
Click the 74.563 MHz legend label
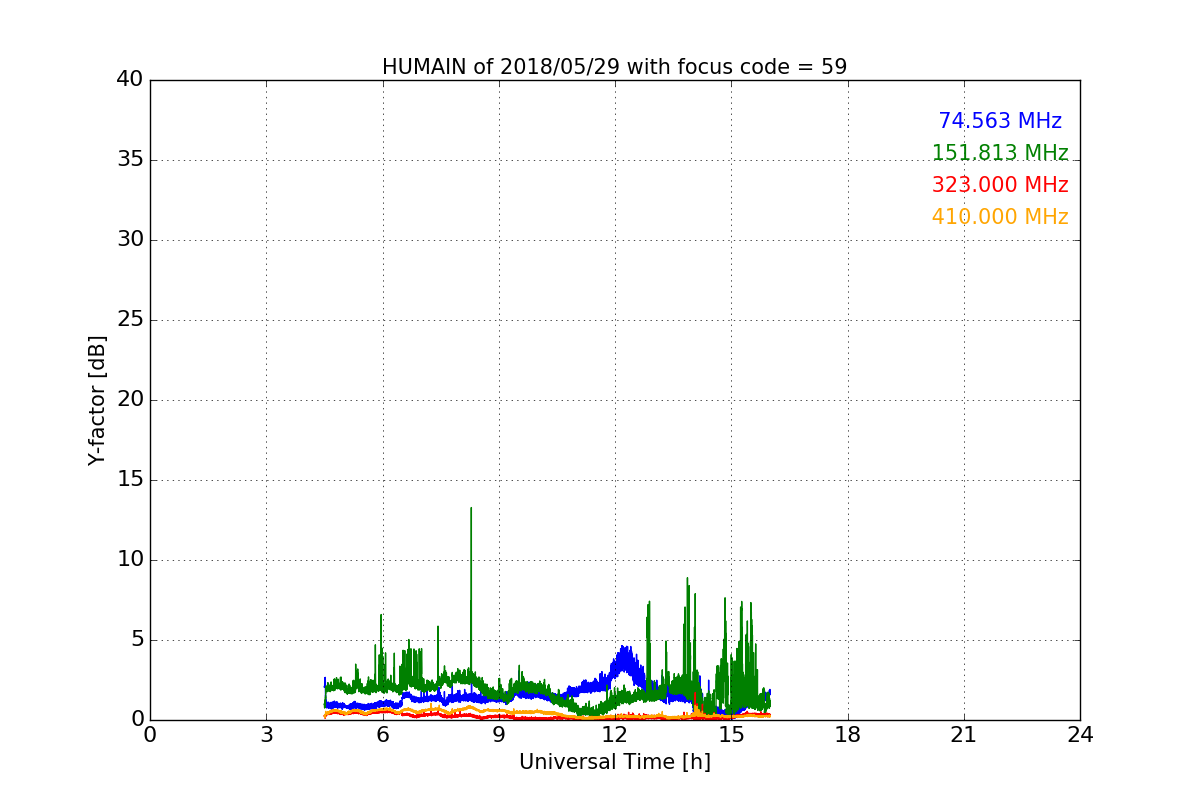(1000, 121)
